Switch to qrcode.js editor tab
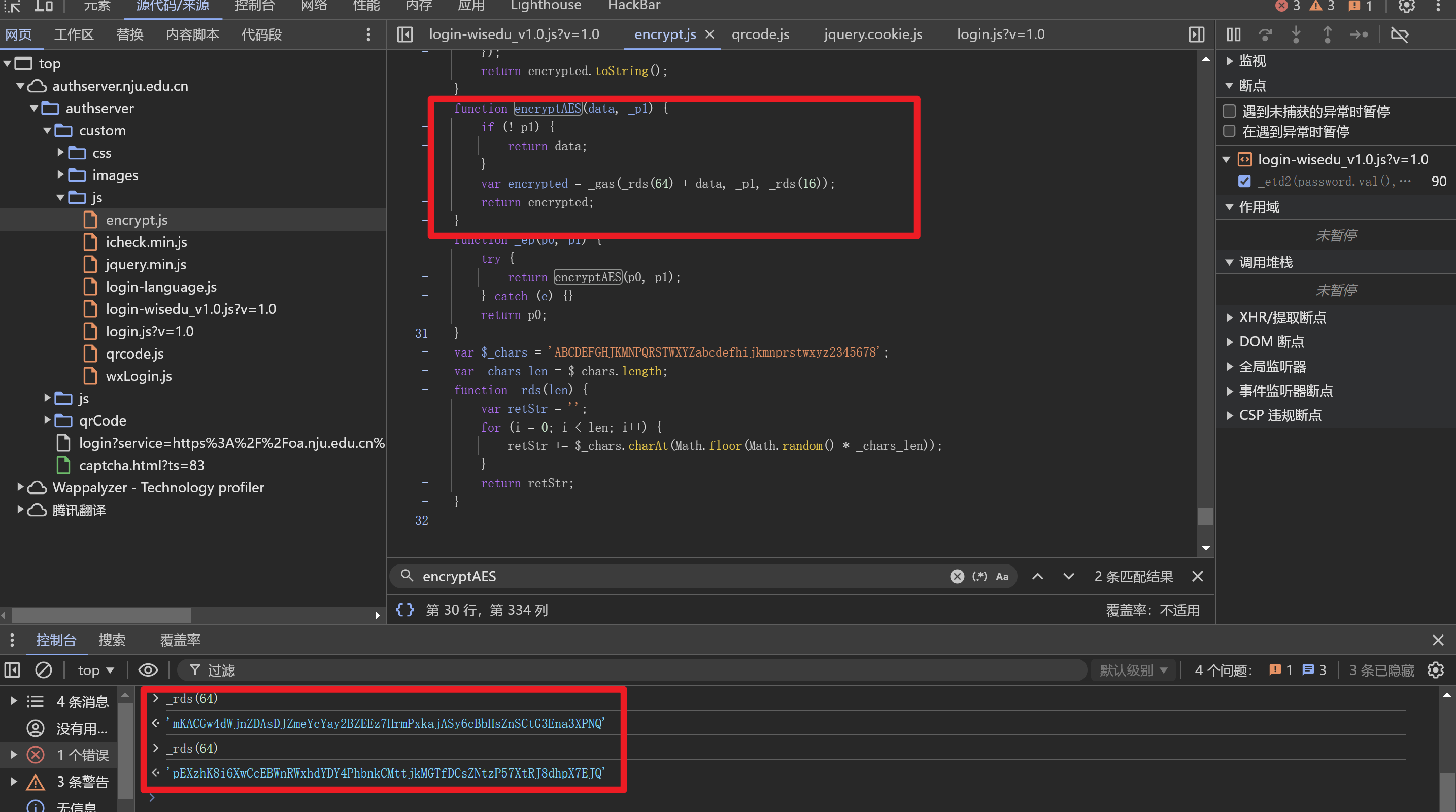The image size is (1456, 812). 760,34
